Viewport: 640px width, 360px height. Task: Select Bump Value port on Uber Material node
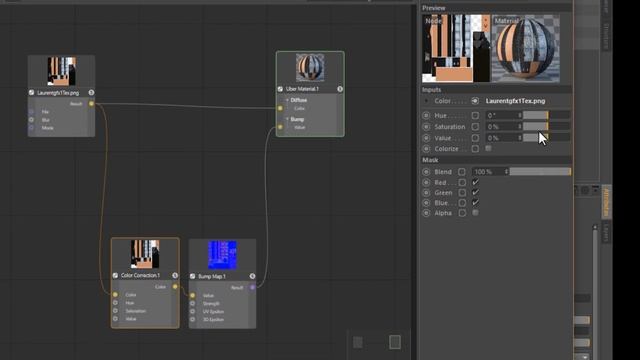tap(280, 127)
